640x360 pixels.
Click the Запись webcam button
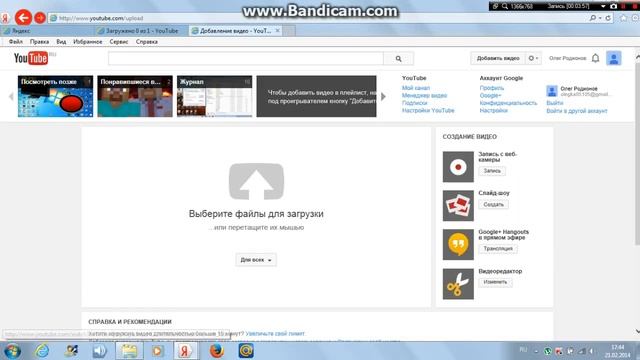[x=492, y=171]
